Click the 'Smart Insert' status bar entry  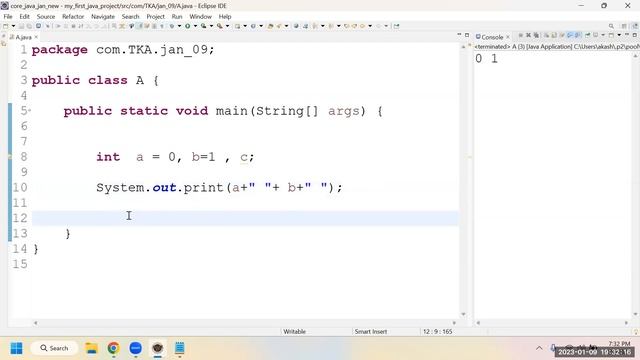371,331
